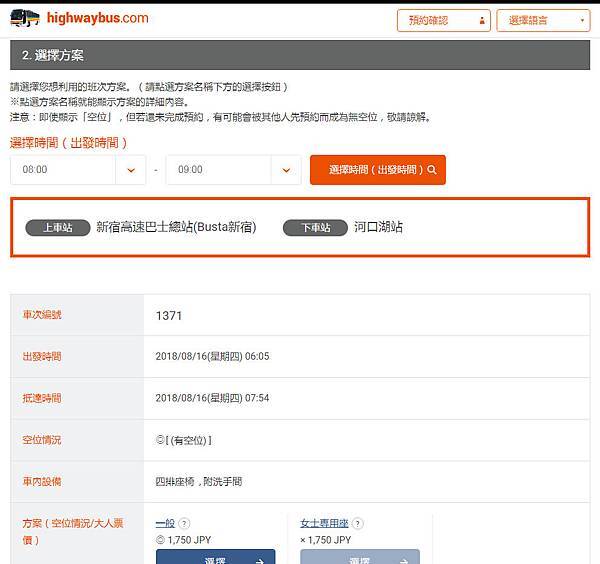Screen dimensions: 600x564
Task: Select the 車次編號 row label
Action: click(x=42, y=315)
